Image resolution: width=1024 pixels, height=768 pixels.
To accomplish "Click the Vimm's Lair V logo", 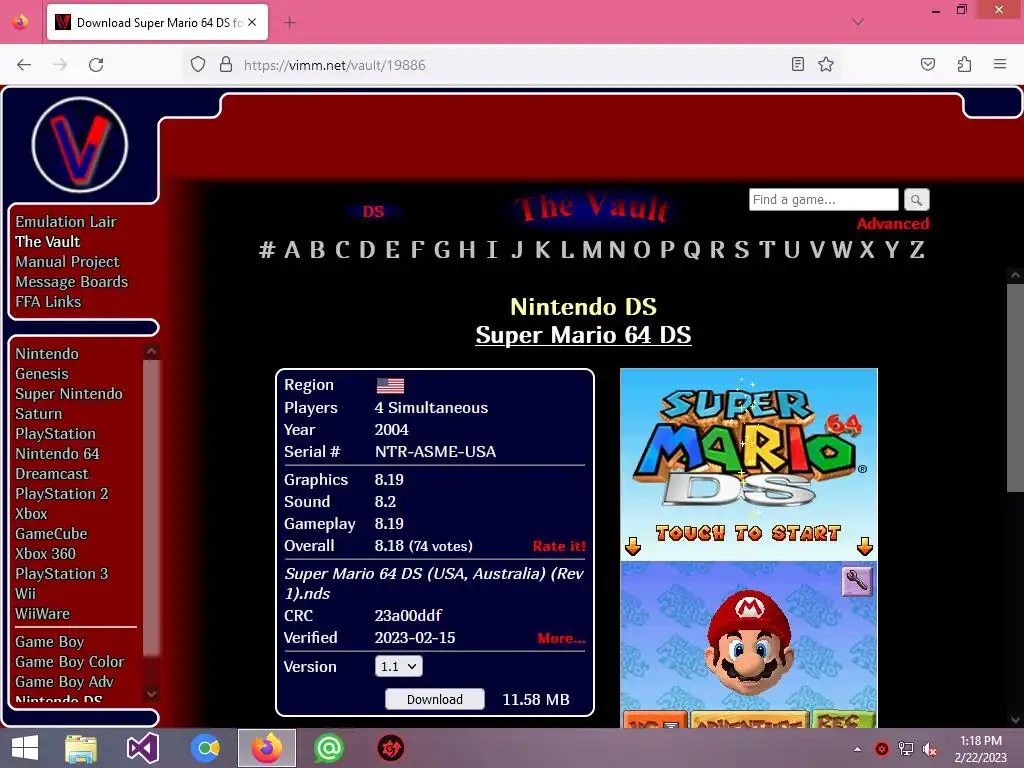I will pos(80,145).
